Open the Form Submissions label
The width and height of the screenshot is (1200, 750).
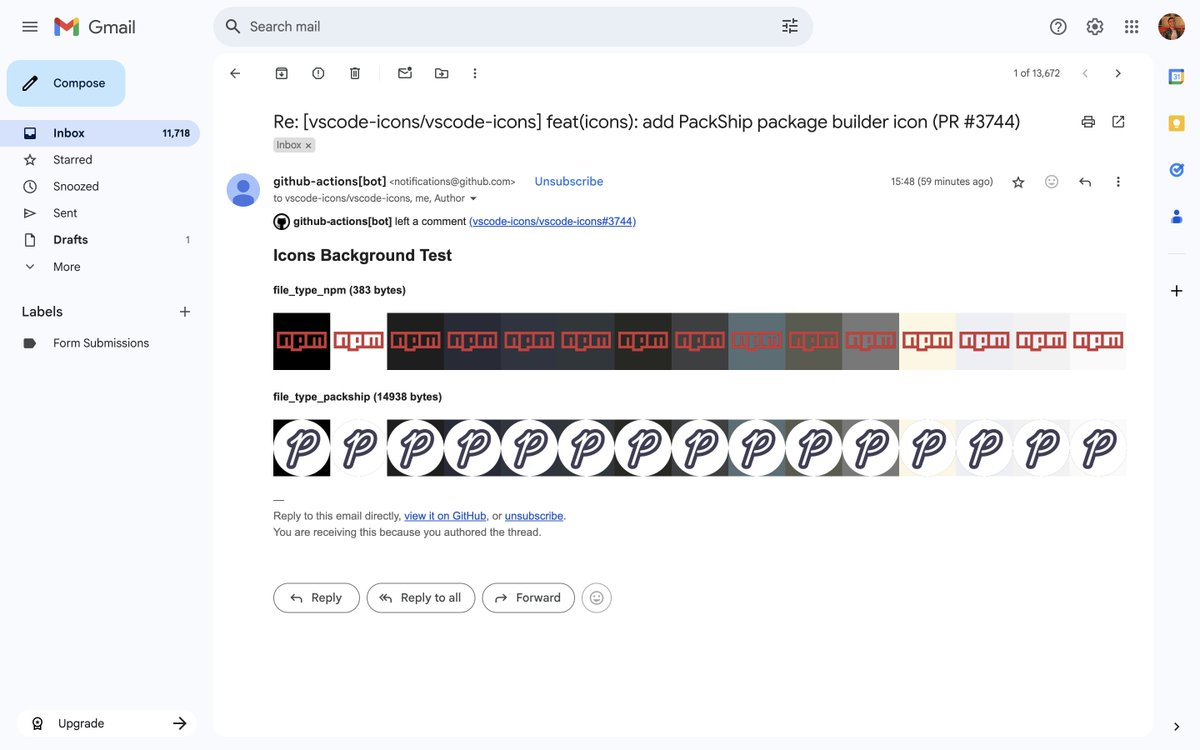pos(100,343)
